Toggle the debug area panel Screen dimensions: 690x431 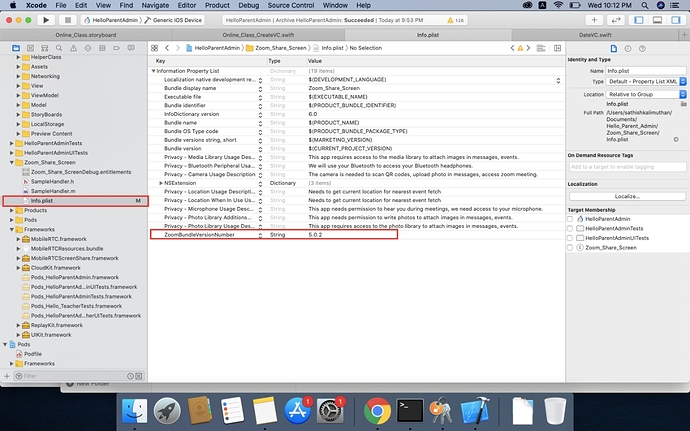(657, 20)
